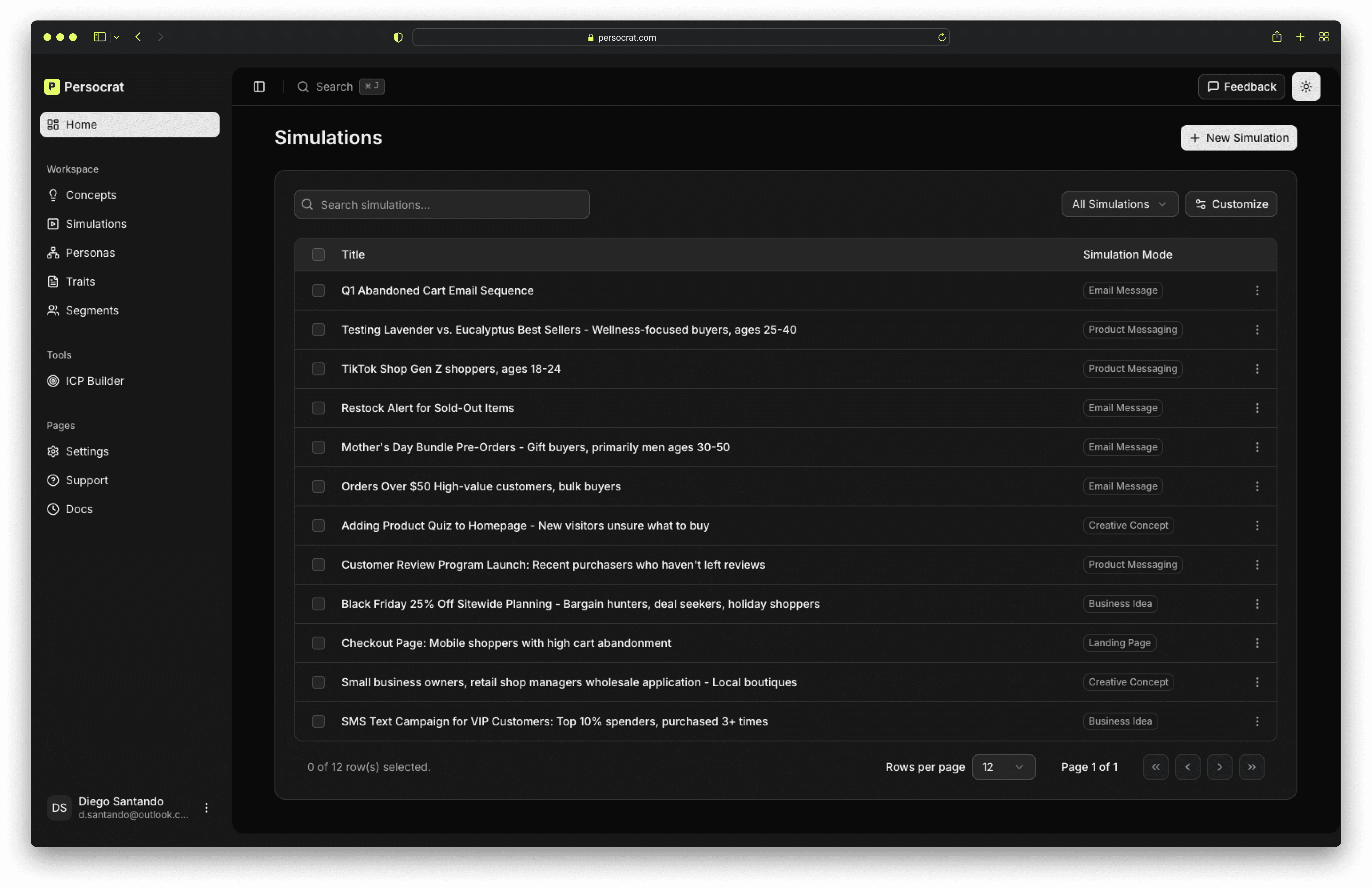Click the Customize button above the table
The height and width of the screenshot is (888, 1372).
(x=1231, y=204)
